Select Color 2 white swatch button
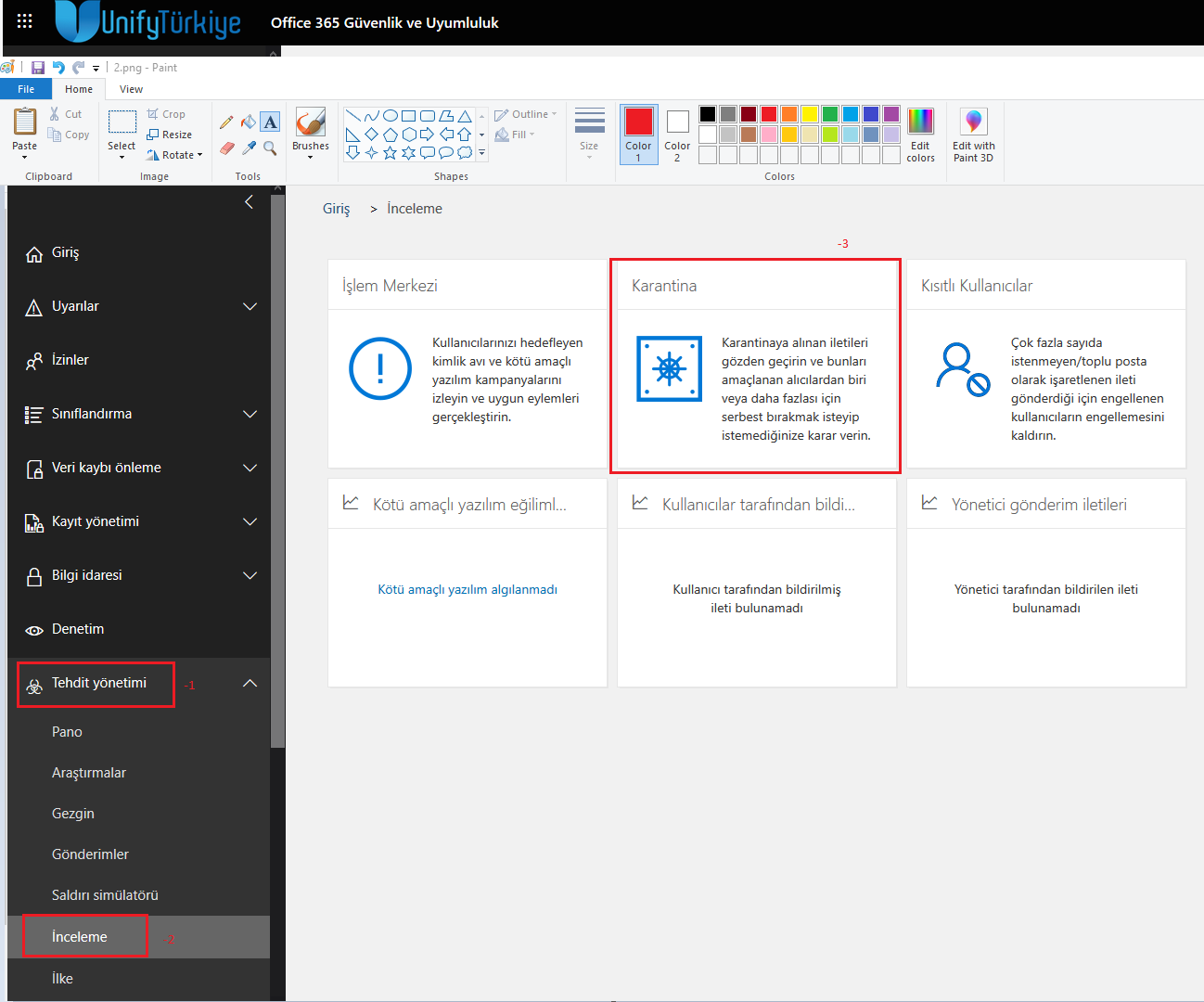Image resolution: width=1204 pixels, height=1002 pixels. pyautogui.click(x=677, y=134)
